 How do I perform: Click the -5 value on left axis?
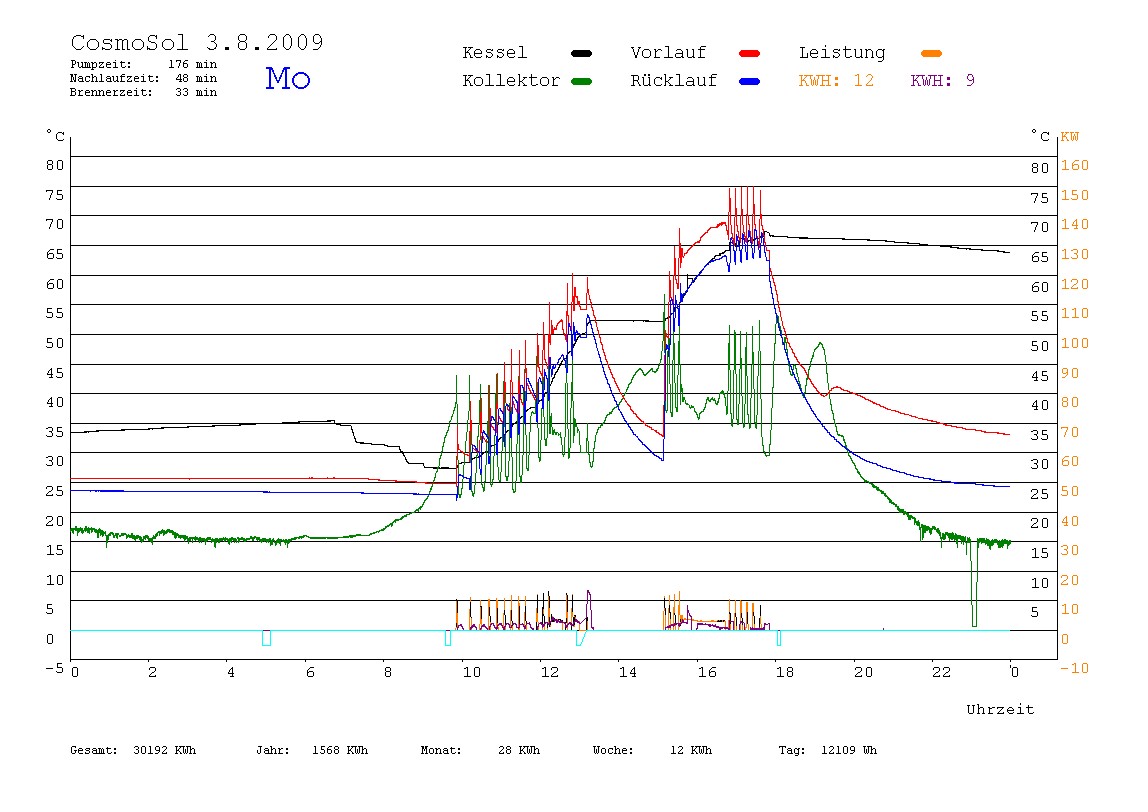(x=55, y=668)
